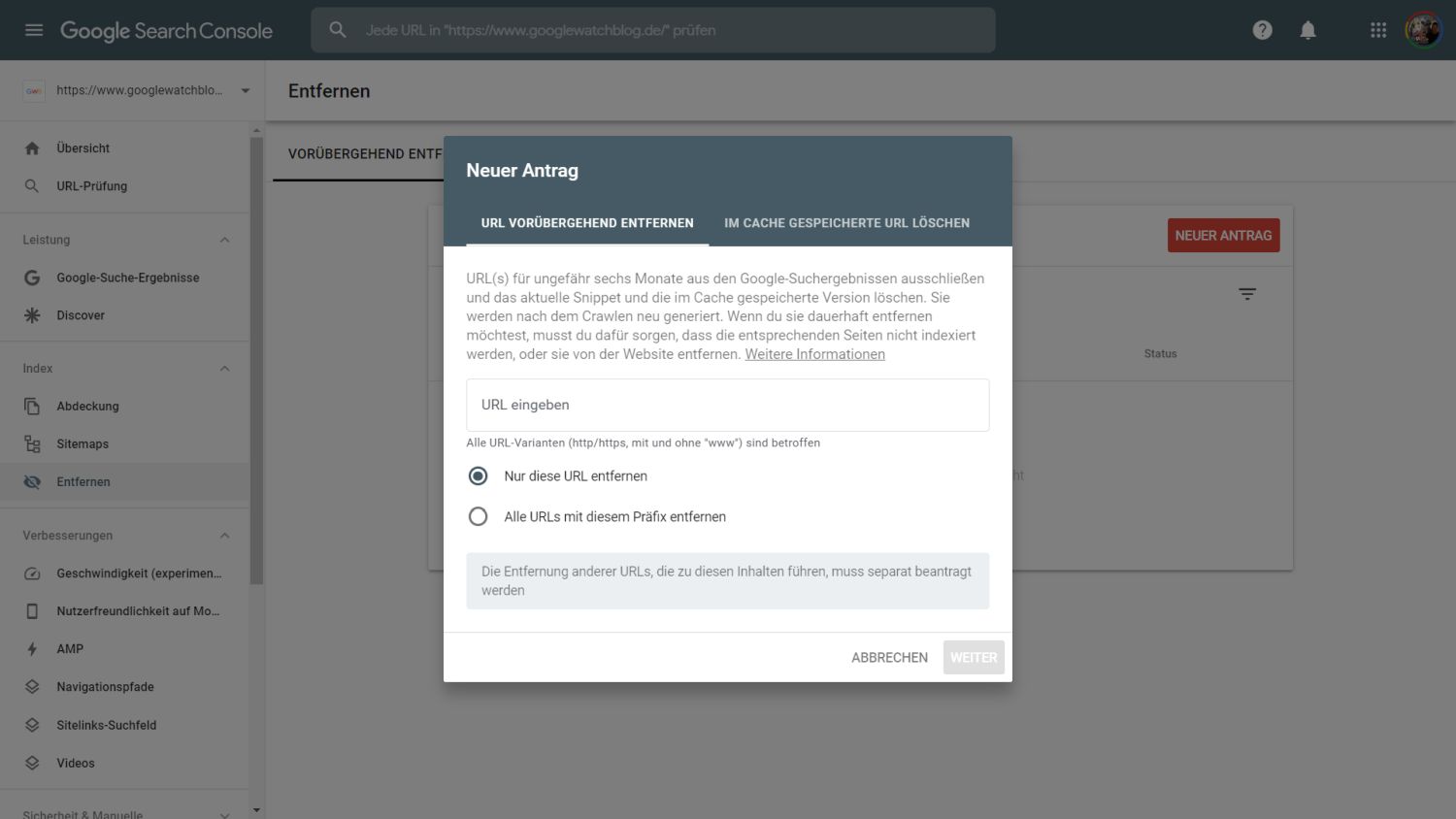The image size is (1456, 819).
Task: Click the AMP lightning bolt icon
Action: coord(32,649)
